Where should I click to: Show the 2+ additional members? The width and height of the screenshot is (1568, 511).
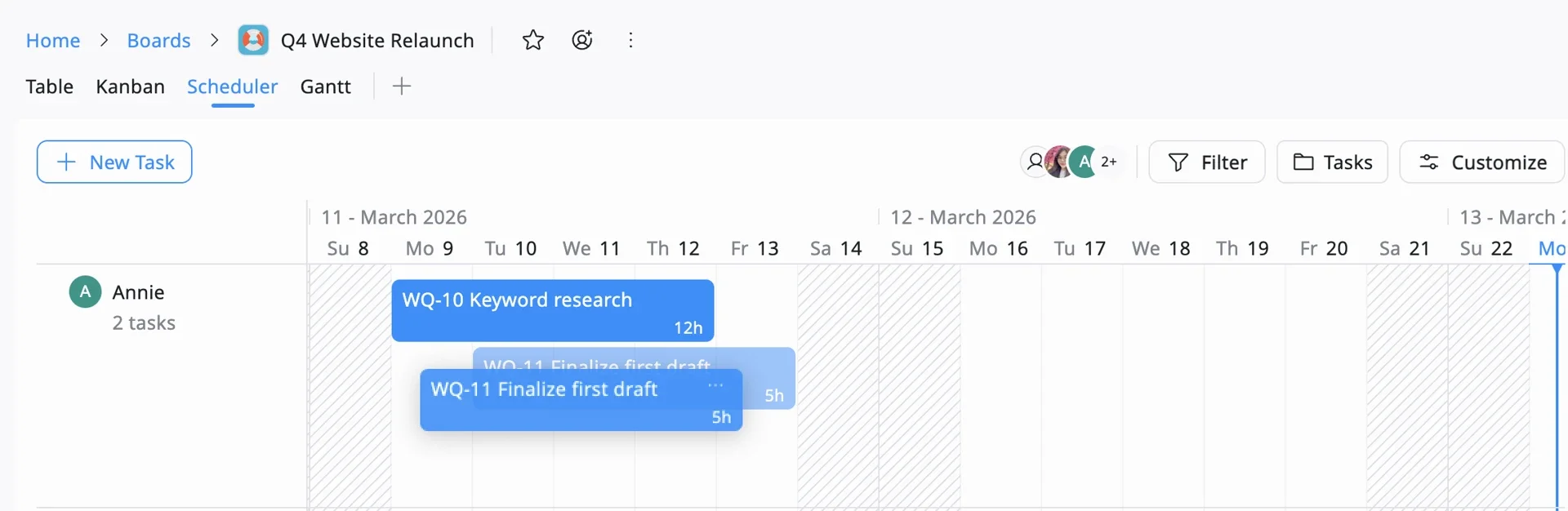pyautogui.click(x=1109, y=162)
